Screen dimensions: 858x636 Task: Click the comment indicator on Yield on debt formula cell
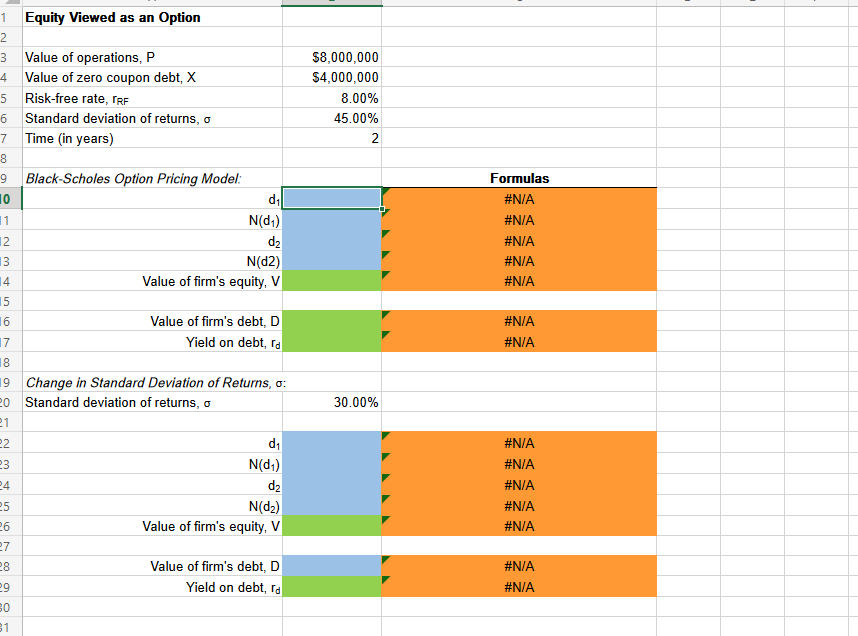point(385,334)
